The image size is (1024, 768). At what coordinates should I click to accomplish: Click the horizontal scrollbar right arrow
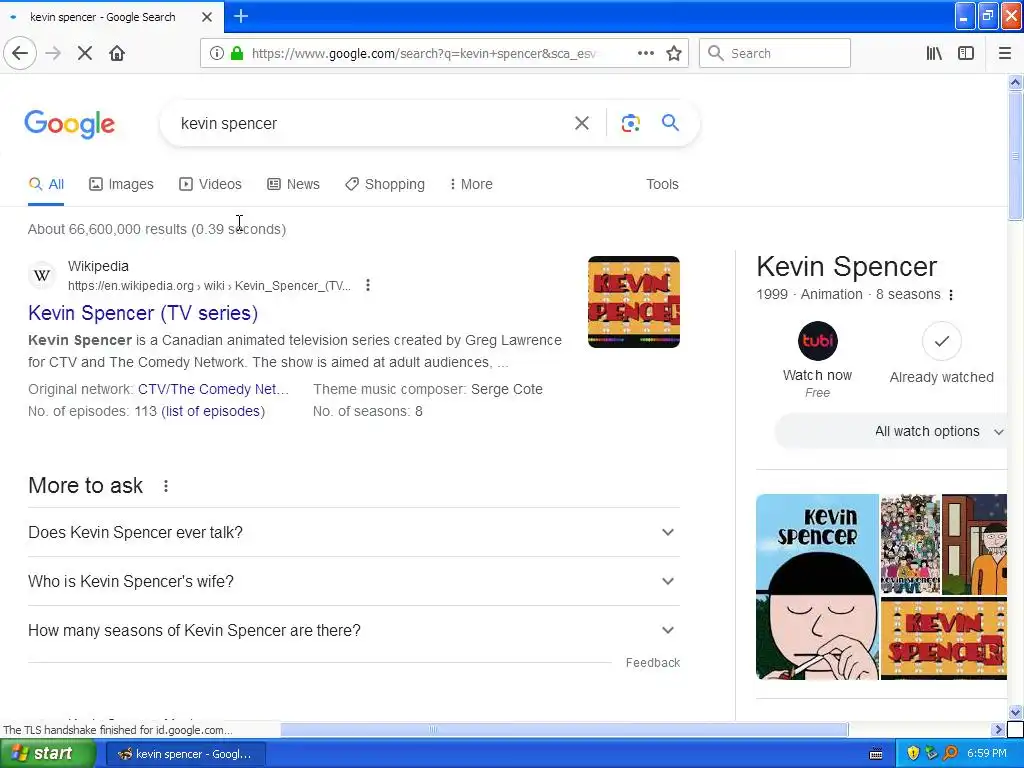pyautogui.click(x=998, y=729)
